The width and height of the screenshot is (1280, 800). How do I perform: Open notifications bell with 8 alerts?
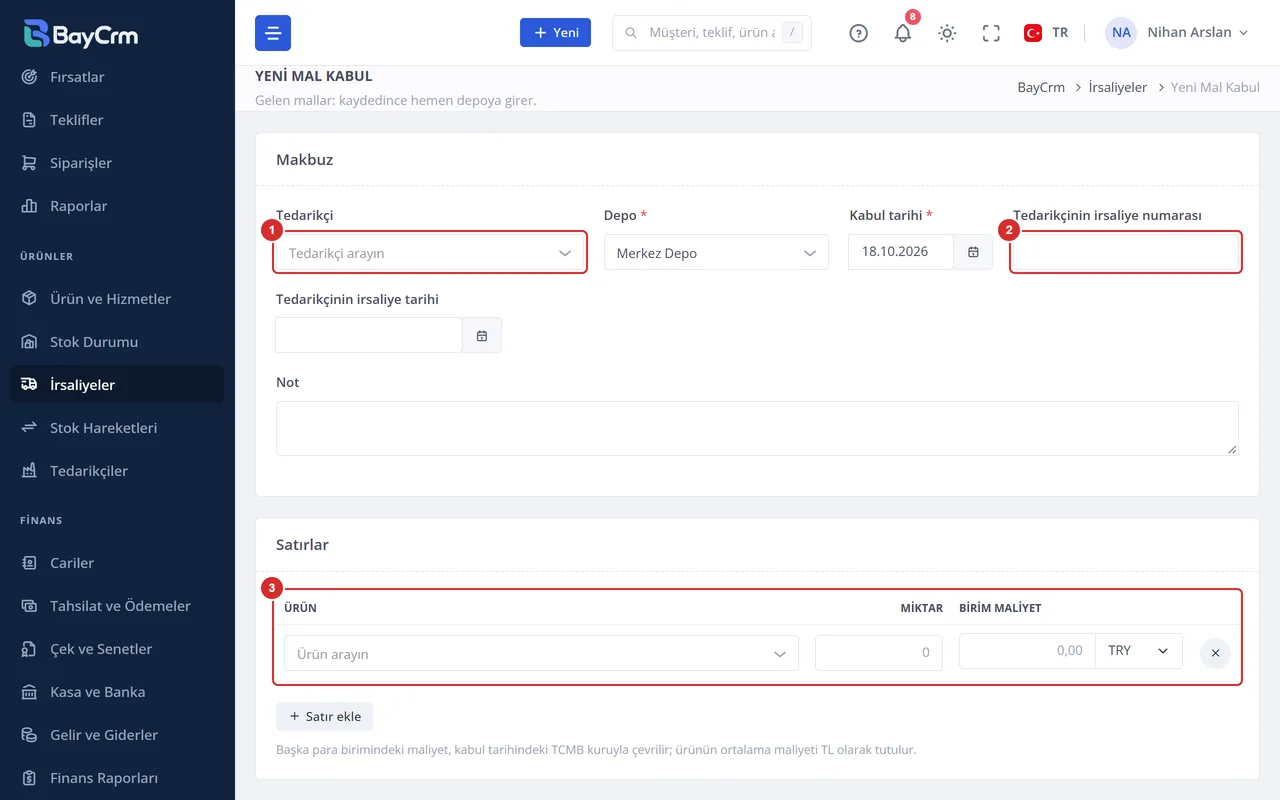903,33
